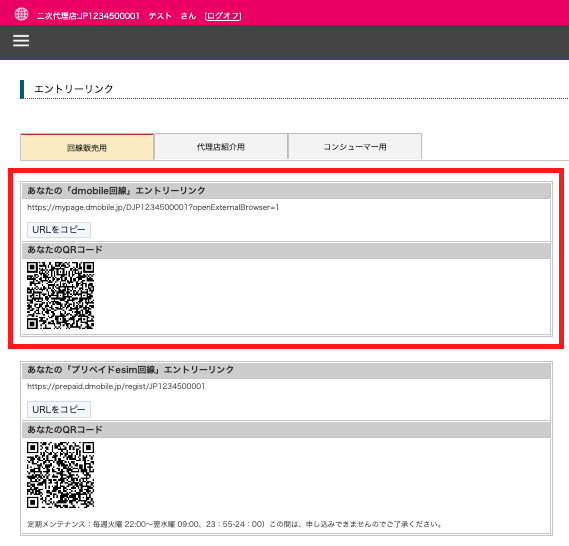
Task: Click the プリペイドesim回線 QR code image
Action: click(61, 475)
